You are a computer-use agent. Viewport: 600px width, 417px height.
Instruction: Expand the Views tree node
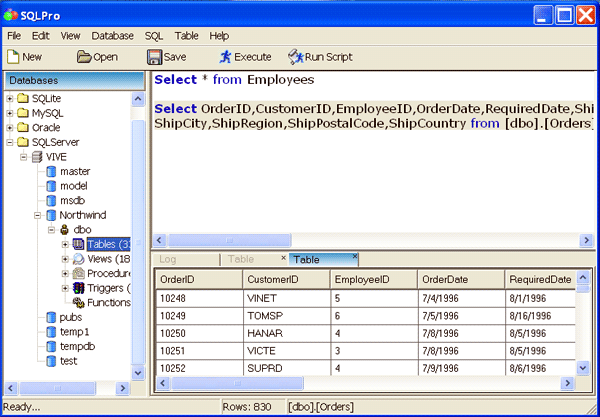click(65, 259)
